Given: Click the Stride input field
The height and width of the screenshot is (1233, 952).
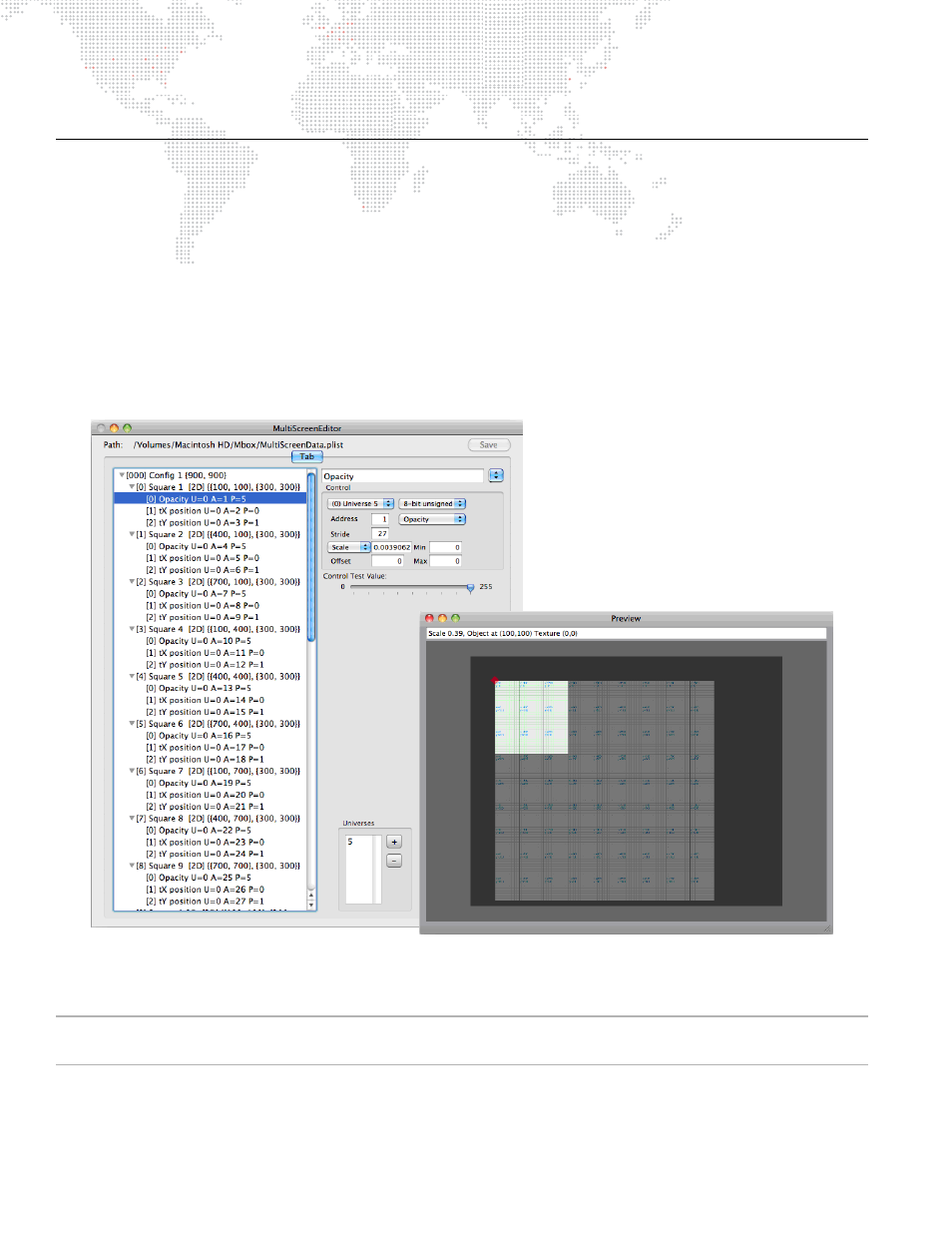Looking at the screenshot, I should (380, 533).
